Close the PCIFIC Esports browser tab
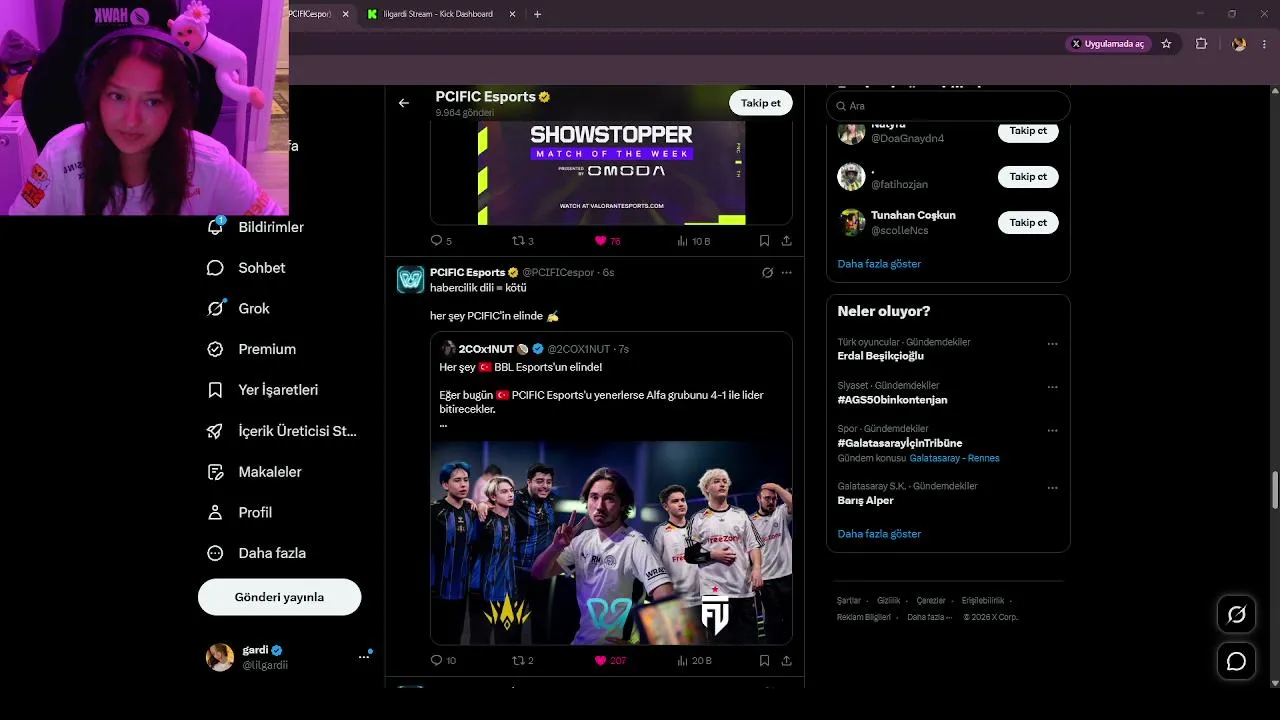This screenshot has width=1280, height=720. point(346,14)
